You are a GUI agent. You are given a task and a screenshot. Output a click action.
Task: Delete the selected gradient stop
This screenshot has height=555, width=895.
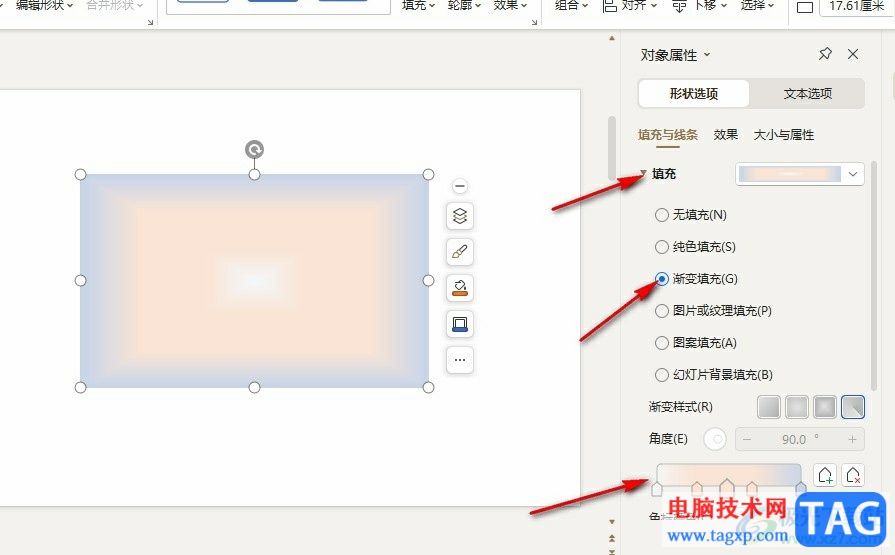pos(853,475)
